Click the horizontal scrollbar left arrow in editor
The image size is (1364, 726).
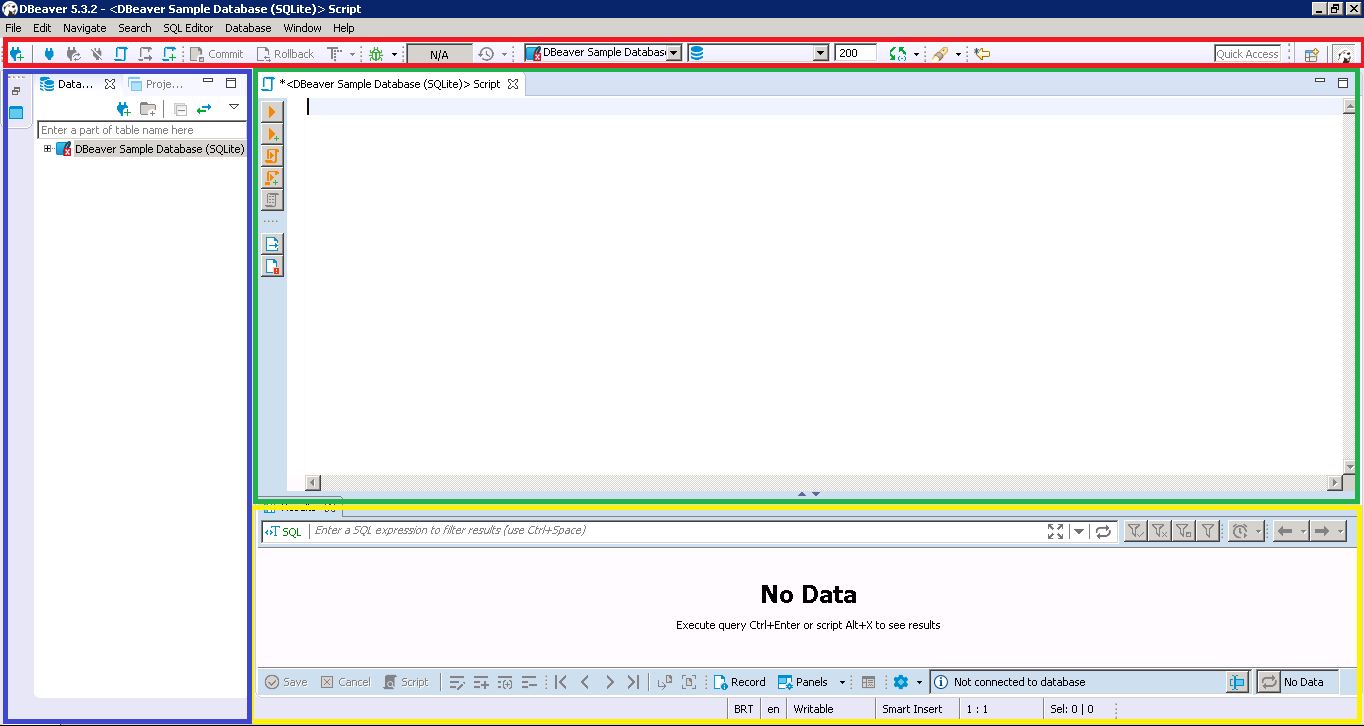(x=313, y=483)
